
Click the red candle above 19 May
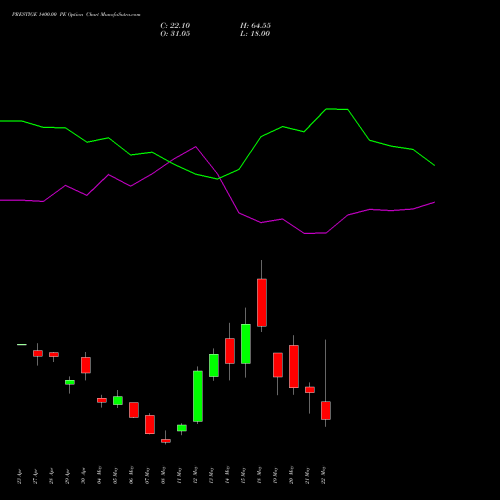pyautogui.click(x=278, y=365)
